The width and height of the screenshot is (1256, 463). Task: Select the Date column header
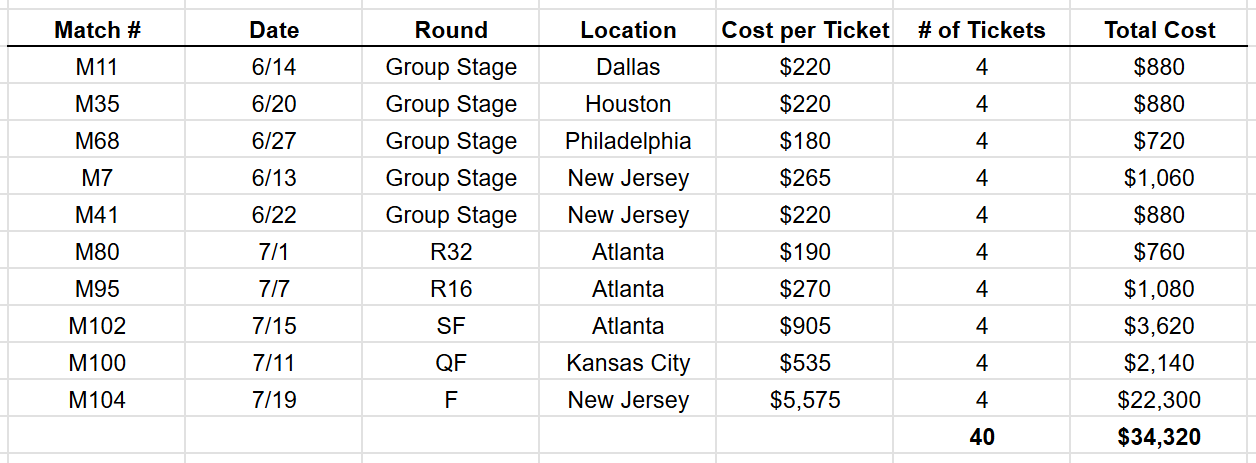tap(274, 30)
